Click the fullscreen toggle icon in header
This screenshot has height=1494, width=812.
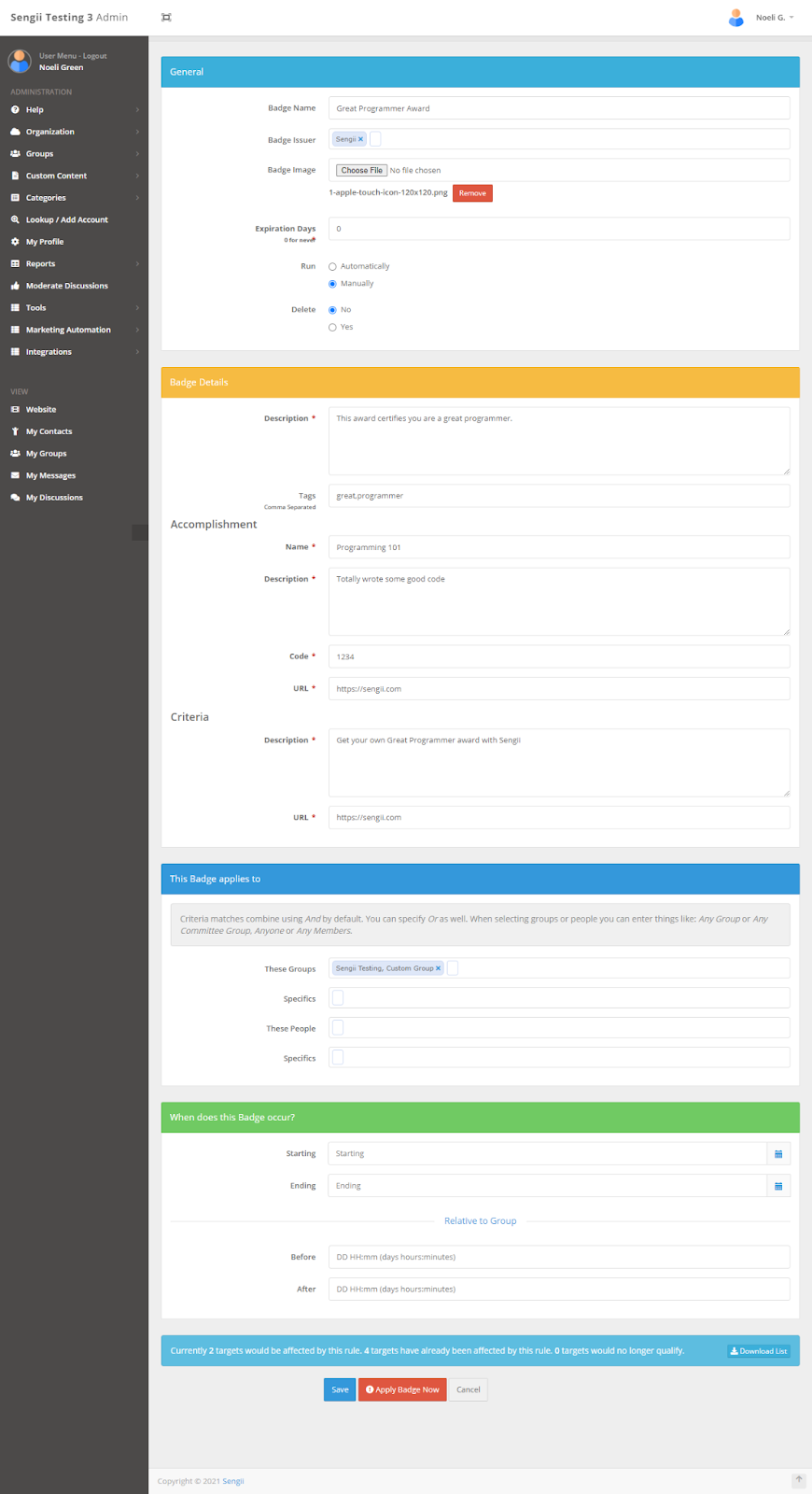coord(166,18)
